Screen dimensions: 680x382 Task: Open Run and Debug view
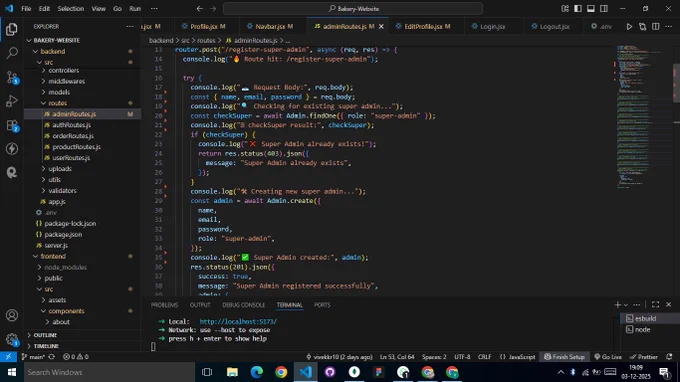point(12,101)
